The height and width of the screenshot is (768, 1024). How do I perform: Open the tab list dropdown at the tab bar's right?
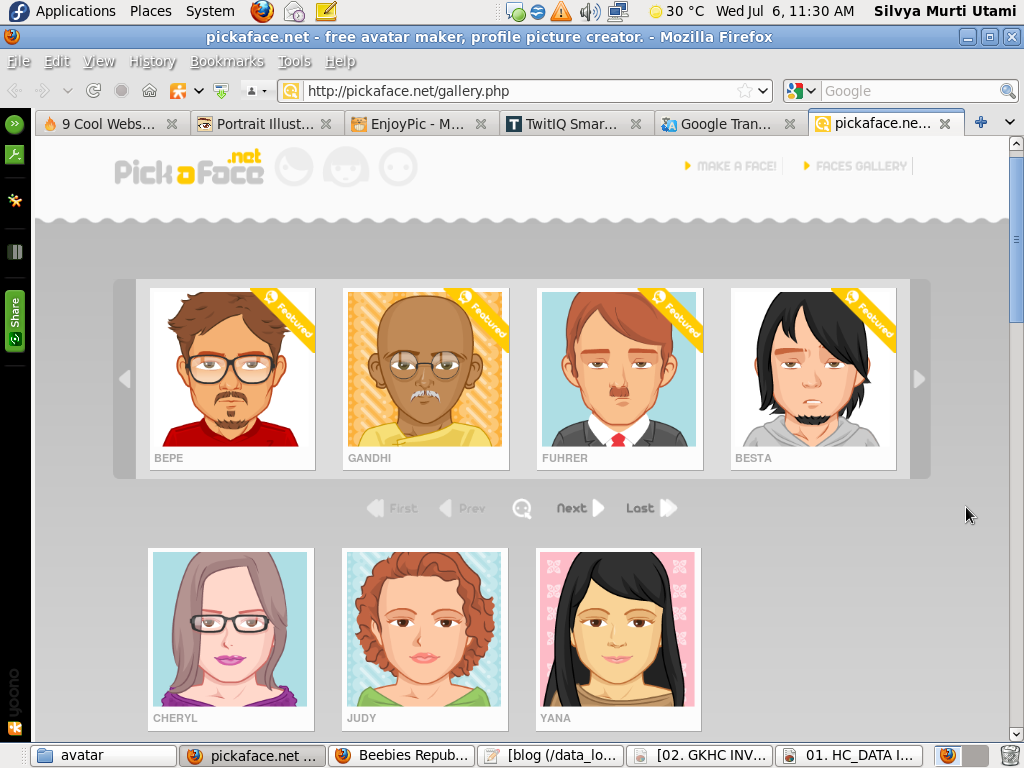click(1010, 123)
